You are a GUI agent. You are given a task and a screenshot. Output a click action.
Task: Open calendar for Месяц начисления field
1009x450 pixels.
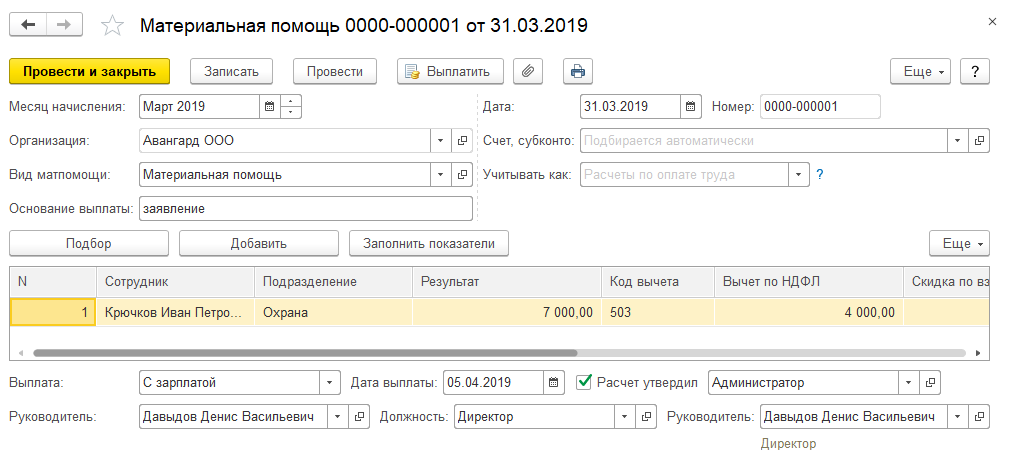click(x=269, y=106)
